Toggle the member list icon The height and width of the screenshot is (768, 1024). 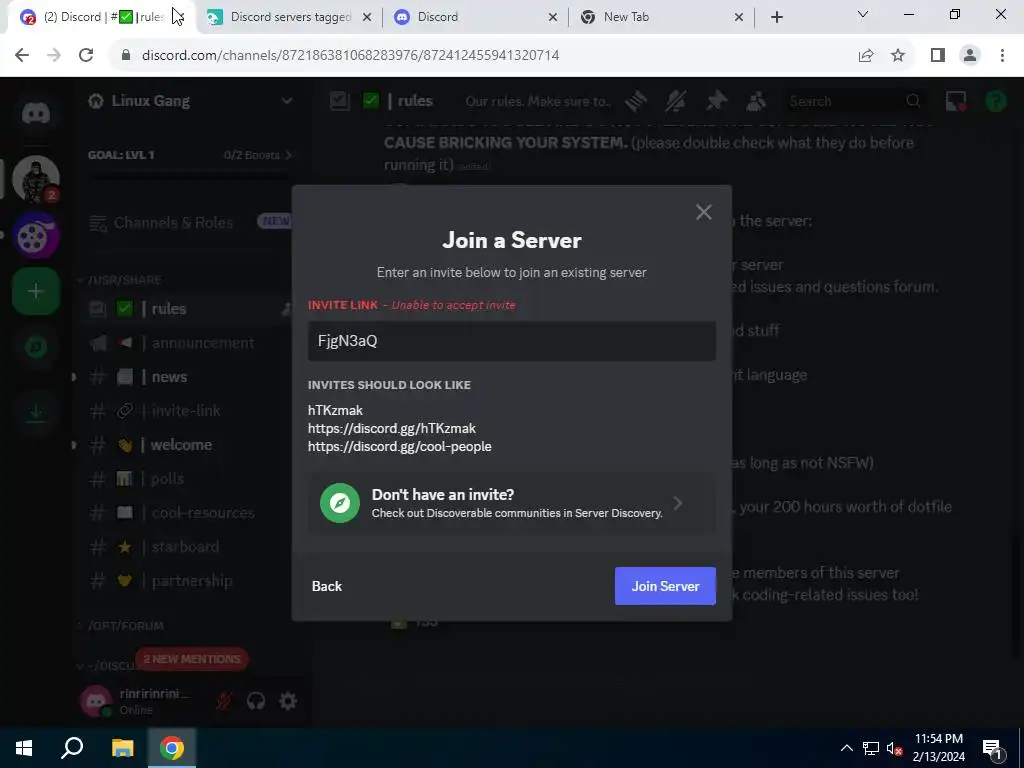(756, 101)
